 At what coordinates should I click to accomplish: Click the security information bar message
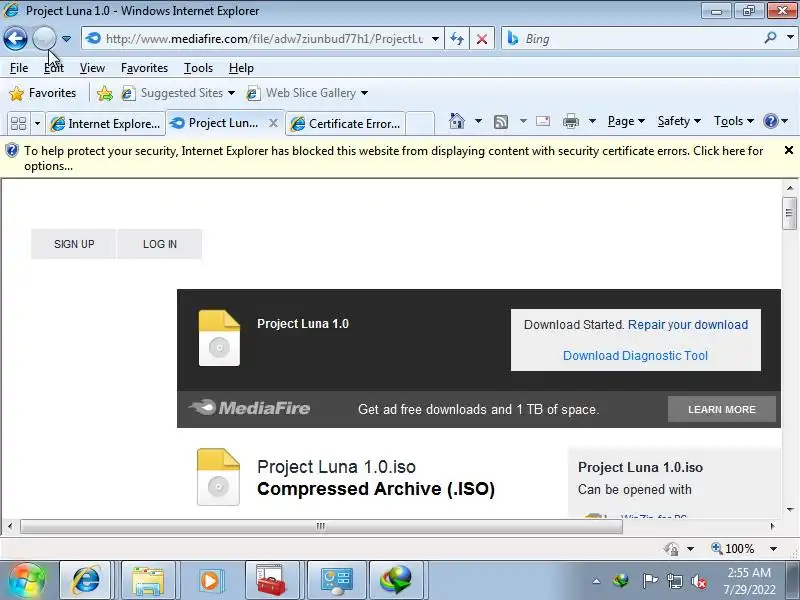393,158
